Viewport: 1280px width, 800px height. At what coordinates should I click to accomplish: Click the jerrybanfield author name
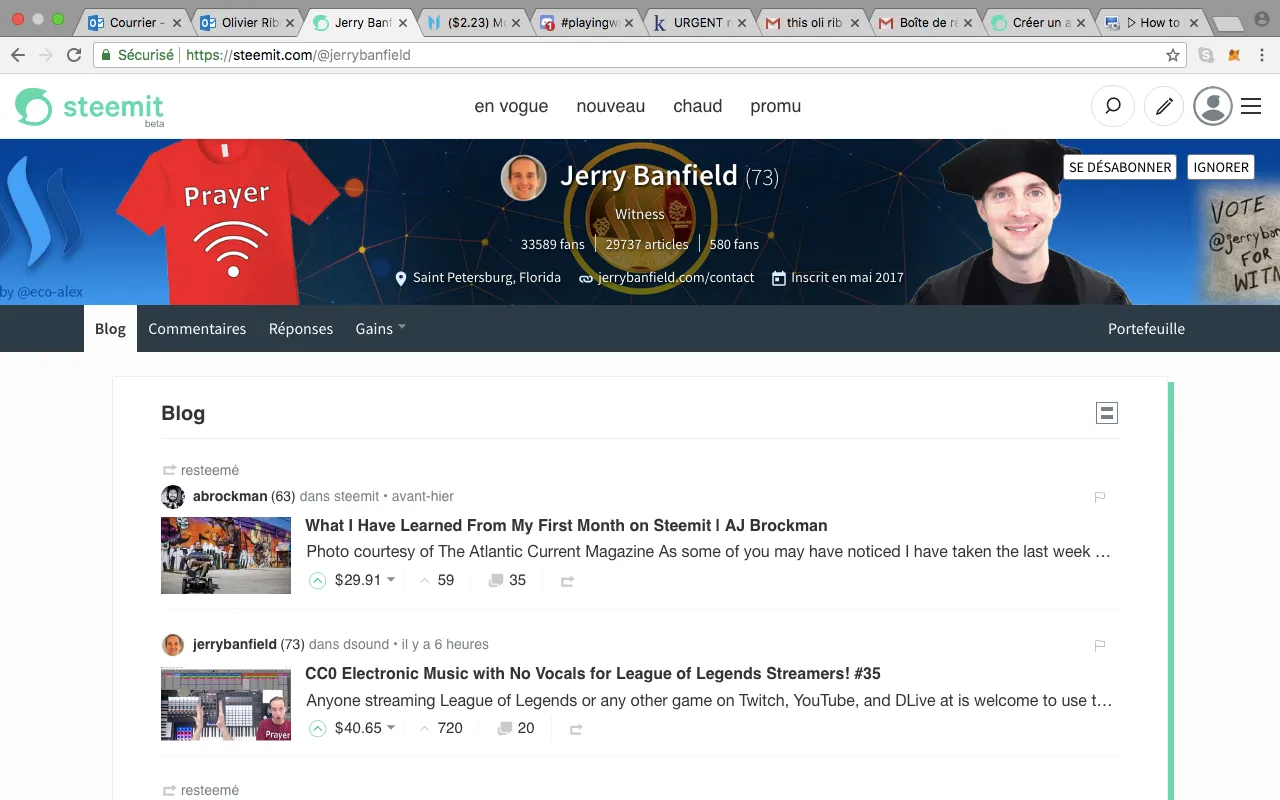(235, 644)
